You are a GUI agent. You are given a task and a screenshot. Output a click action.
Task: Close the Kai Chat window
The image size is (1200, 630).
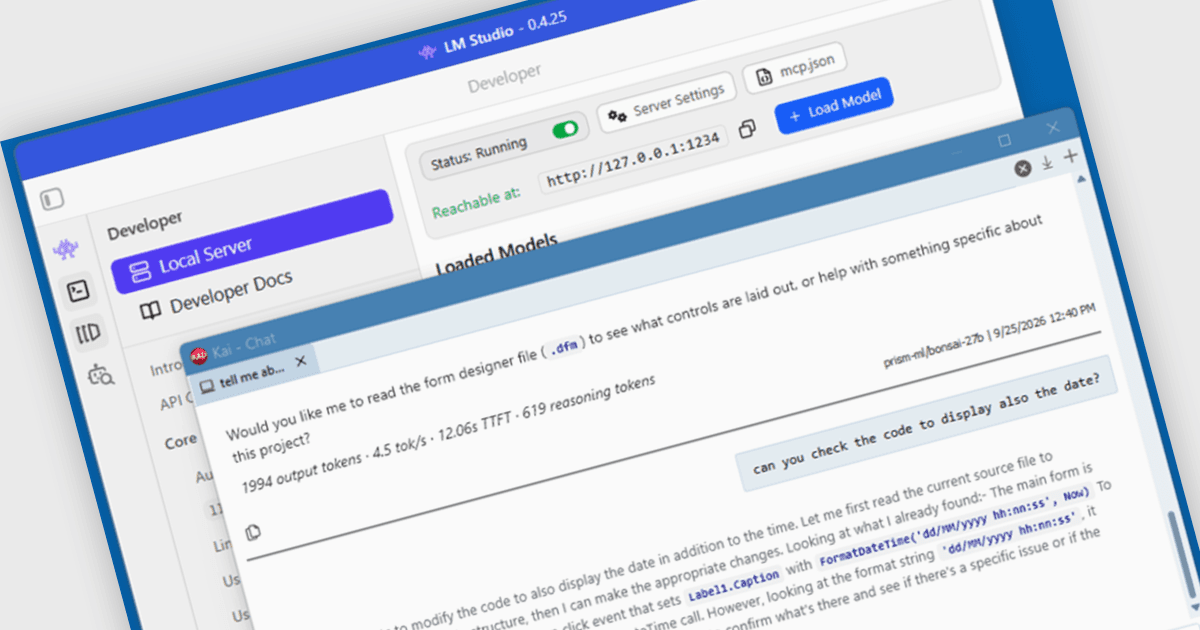[1052, 128]
